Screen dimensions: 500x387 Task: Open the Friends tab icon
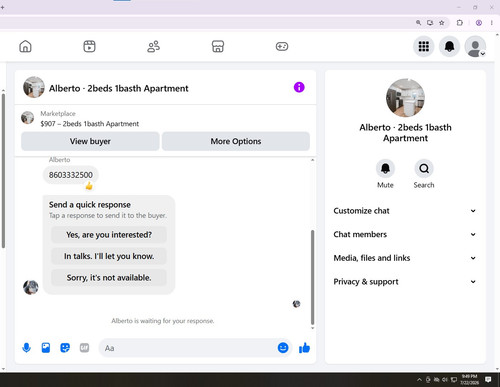pyautogui.click(x=153, y=46)
